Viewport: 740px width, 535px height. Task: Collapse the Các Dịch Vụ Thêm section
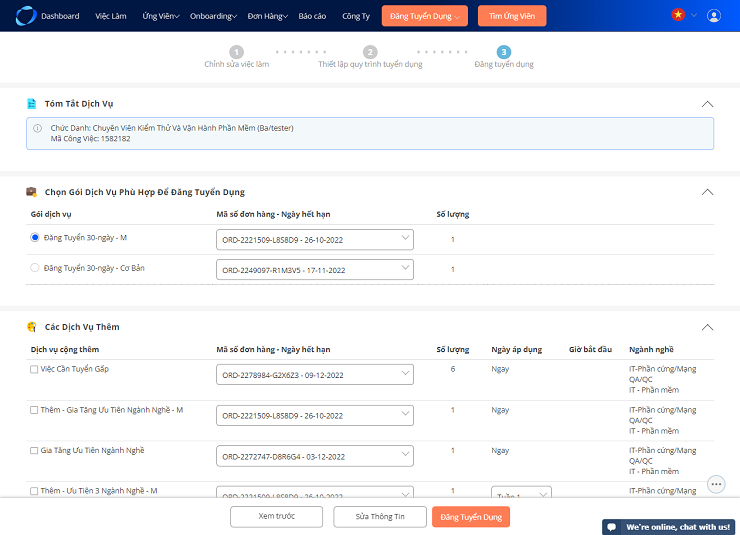pos(707,327)
